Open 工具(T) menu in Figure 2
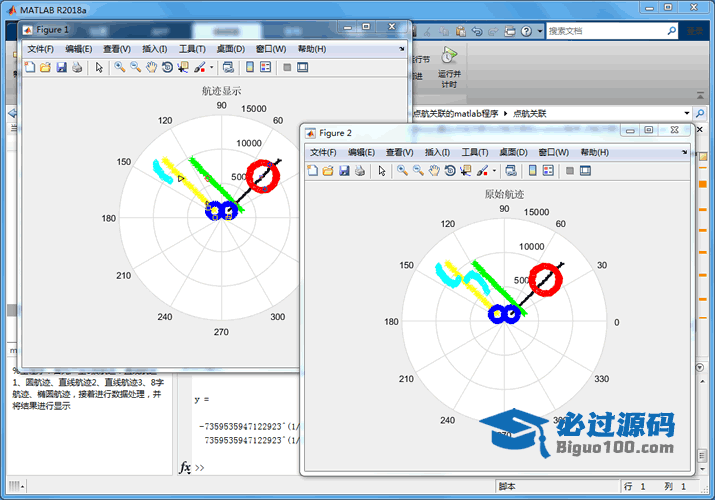Screen dimensions: 715x500 click(475, 152)
